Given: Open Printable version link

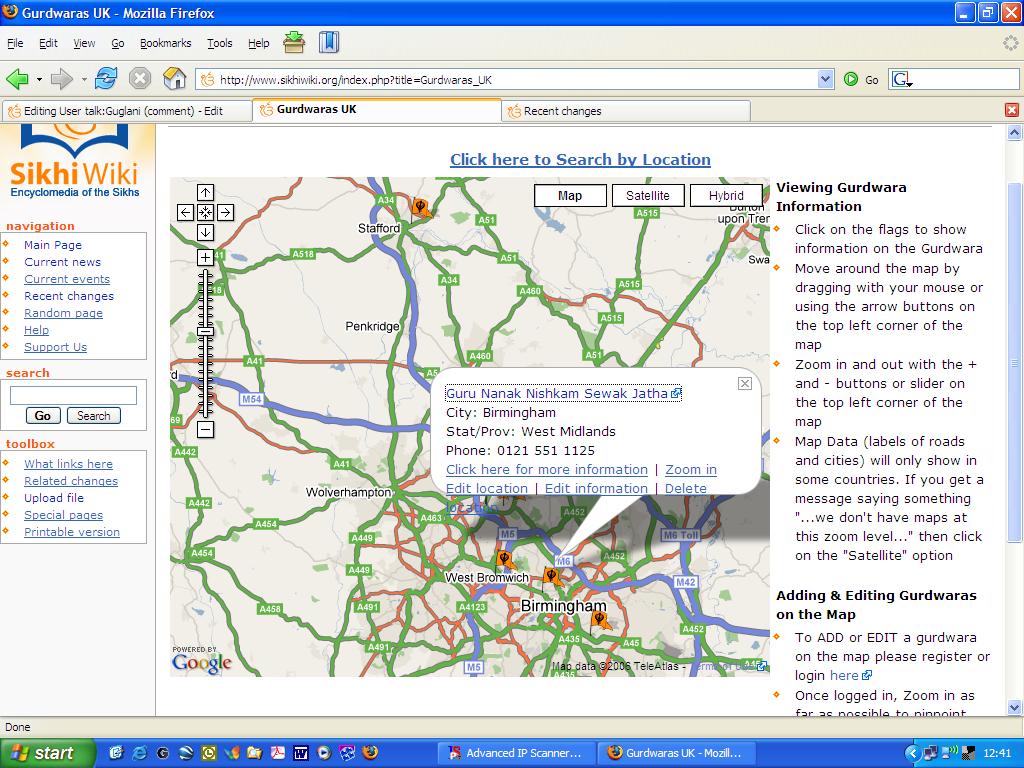Looking at the screenshot, I should click(x=72, y=532).
